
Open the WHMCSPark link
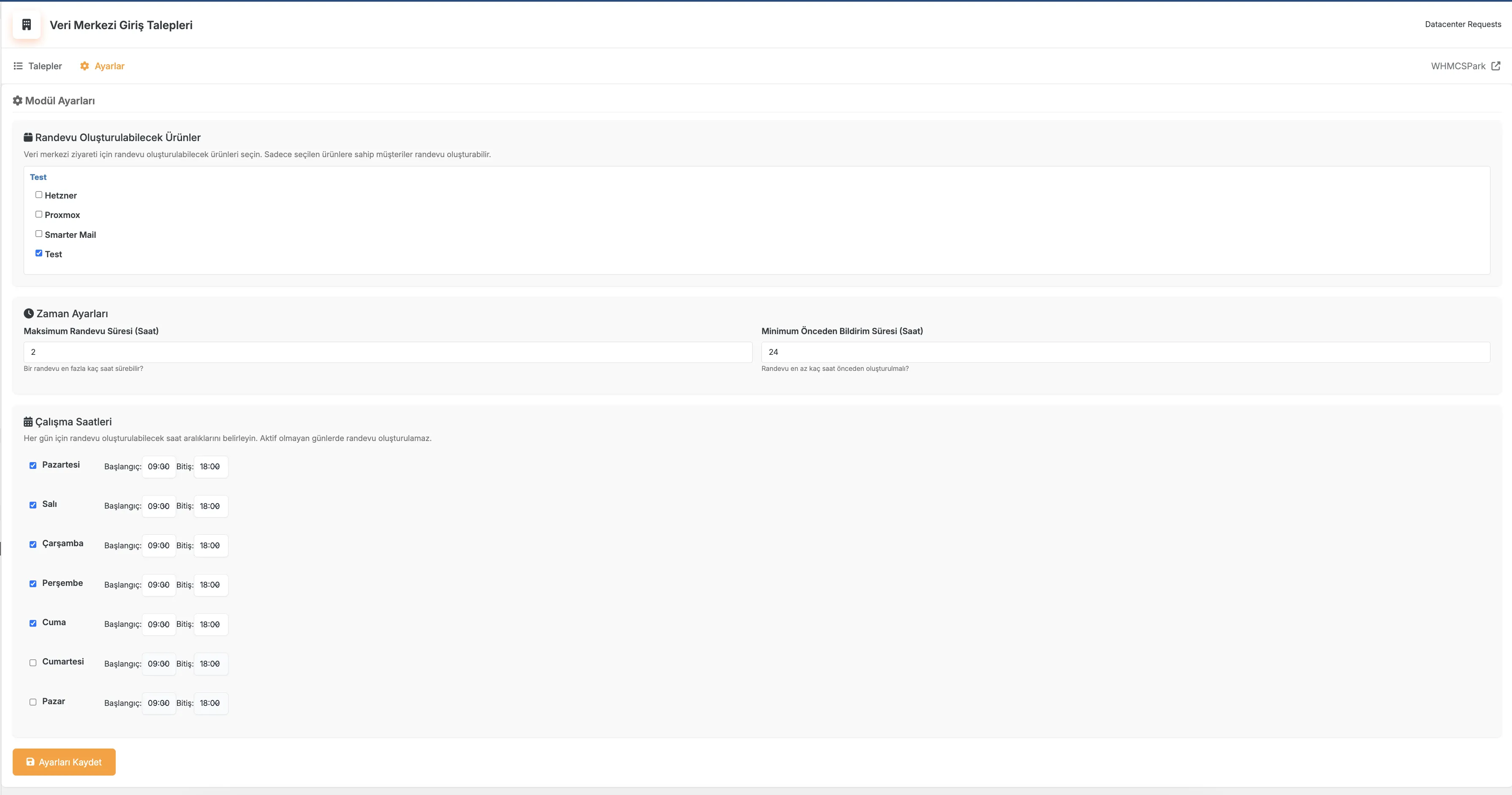tap(1466, 66)
